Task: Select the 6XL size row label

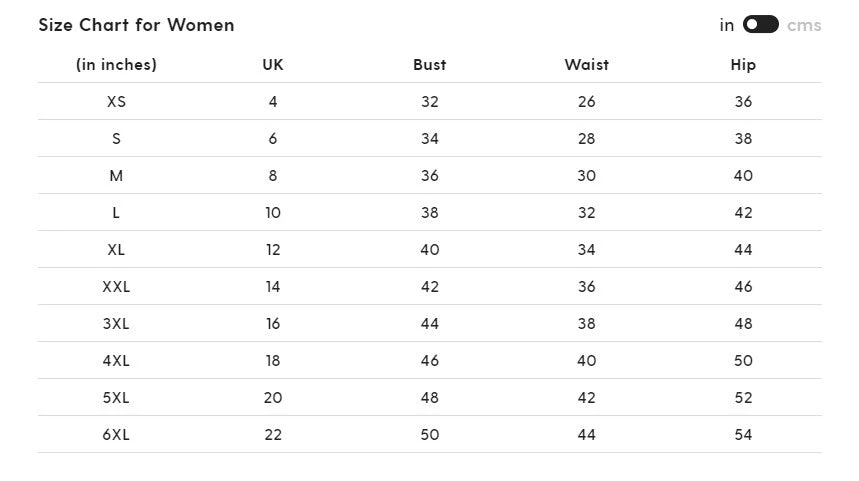Action: pos(116,435)
